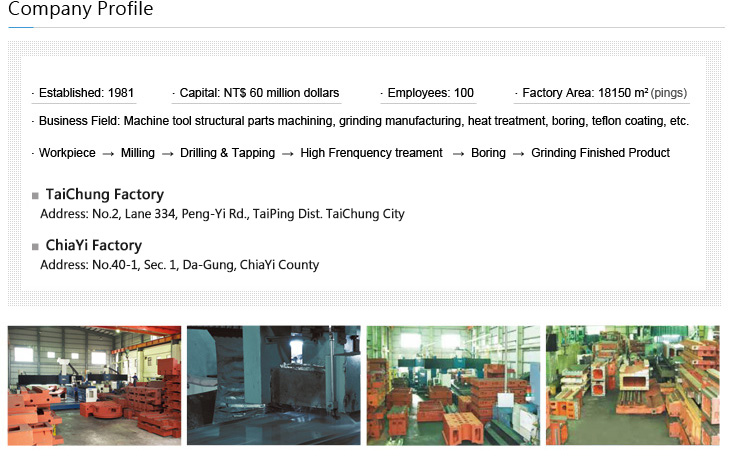Click the Boring process step
This screenshot has height=467, width=735.
pyautogui.click(x=488, y=153)
